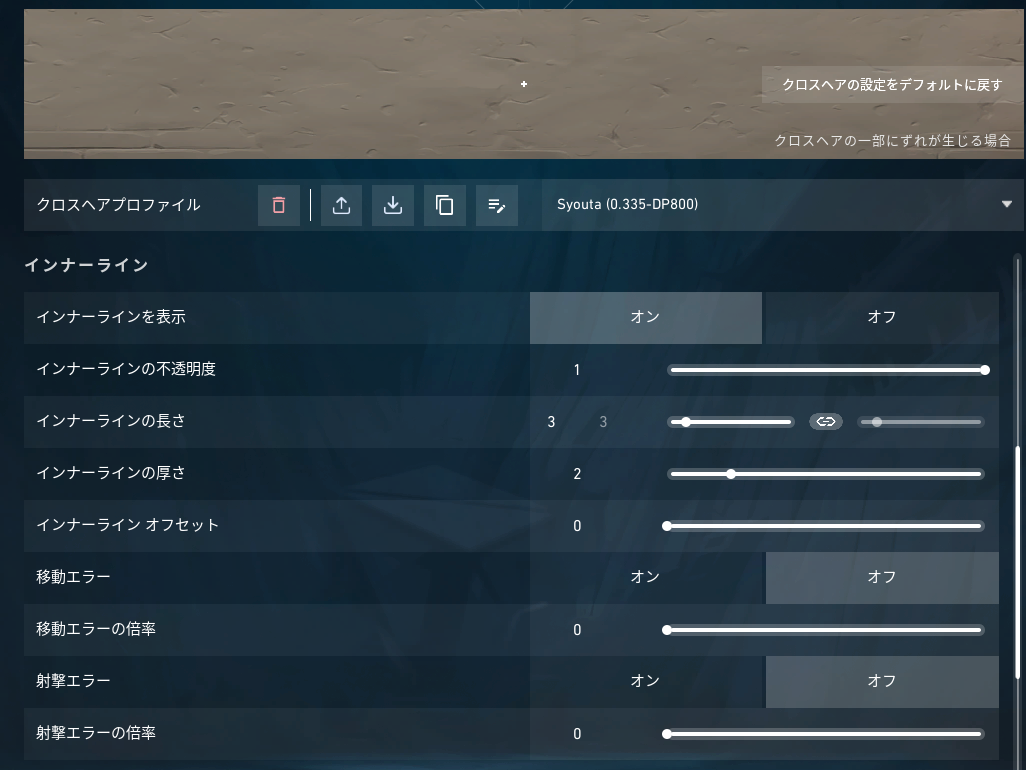This screenshot has height=770, width=1026.
Task: Duplicate the crosshair profile with copy icon
Action: [x=444, y=205]
